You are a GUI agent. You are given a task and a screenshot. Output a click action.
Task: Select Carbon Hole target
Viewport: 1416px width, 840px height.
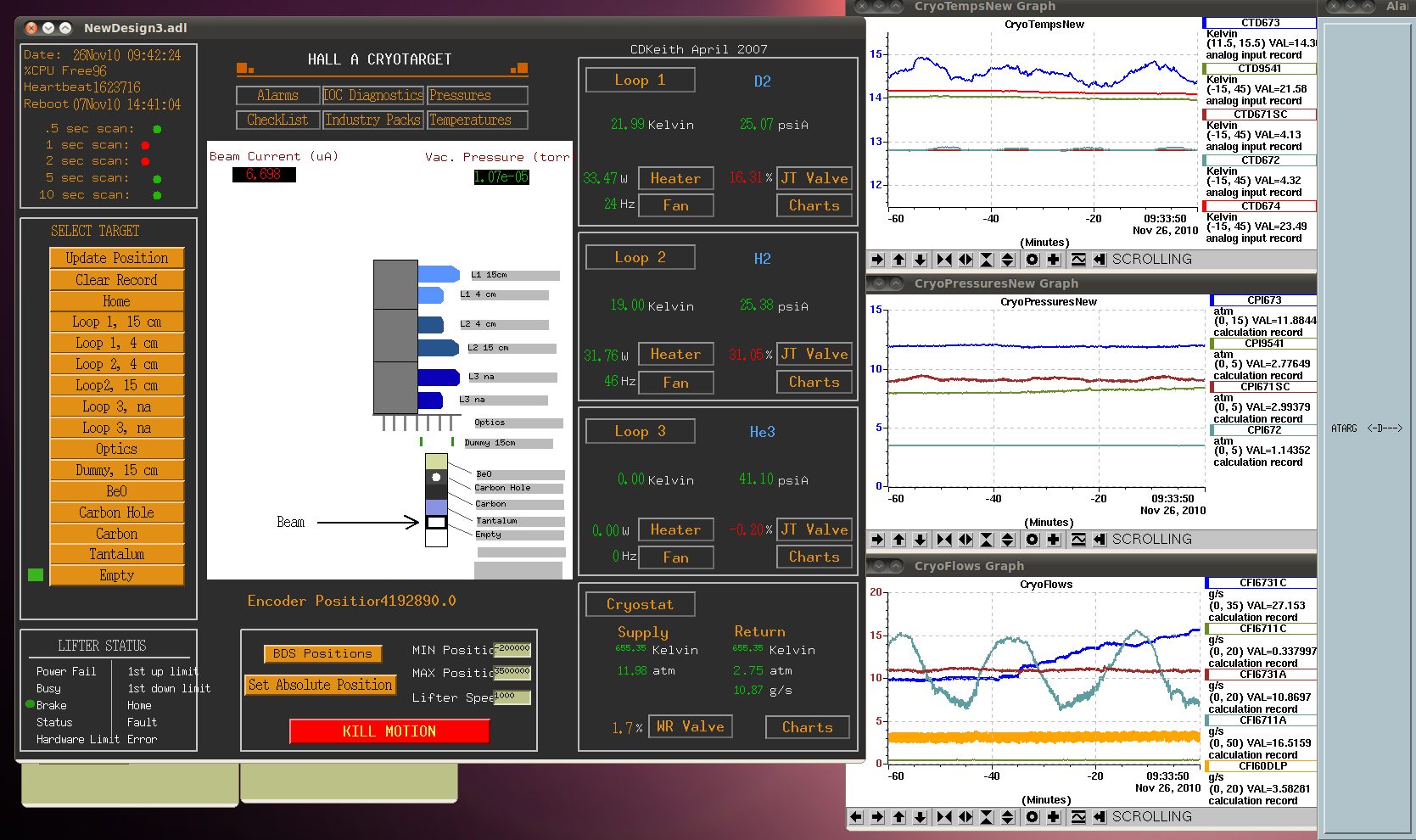point(117,512)
